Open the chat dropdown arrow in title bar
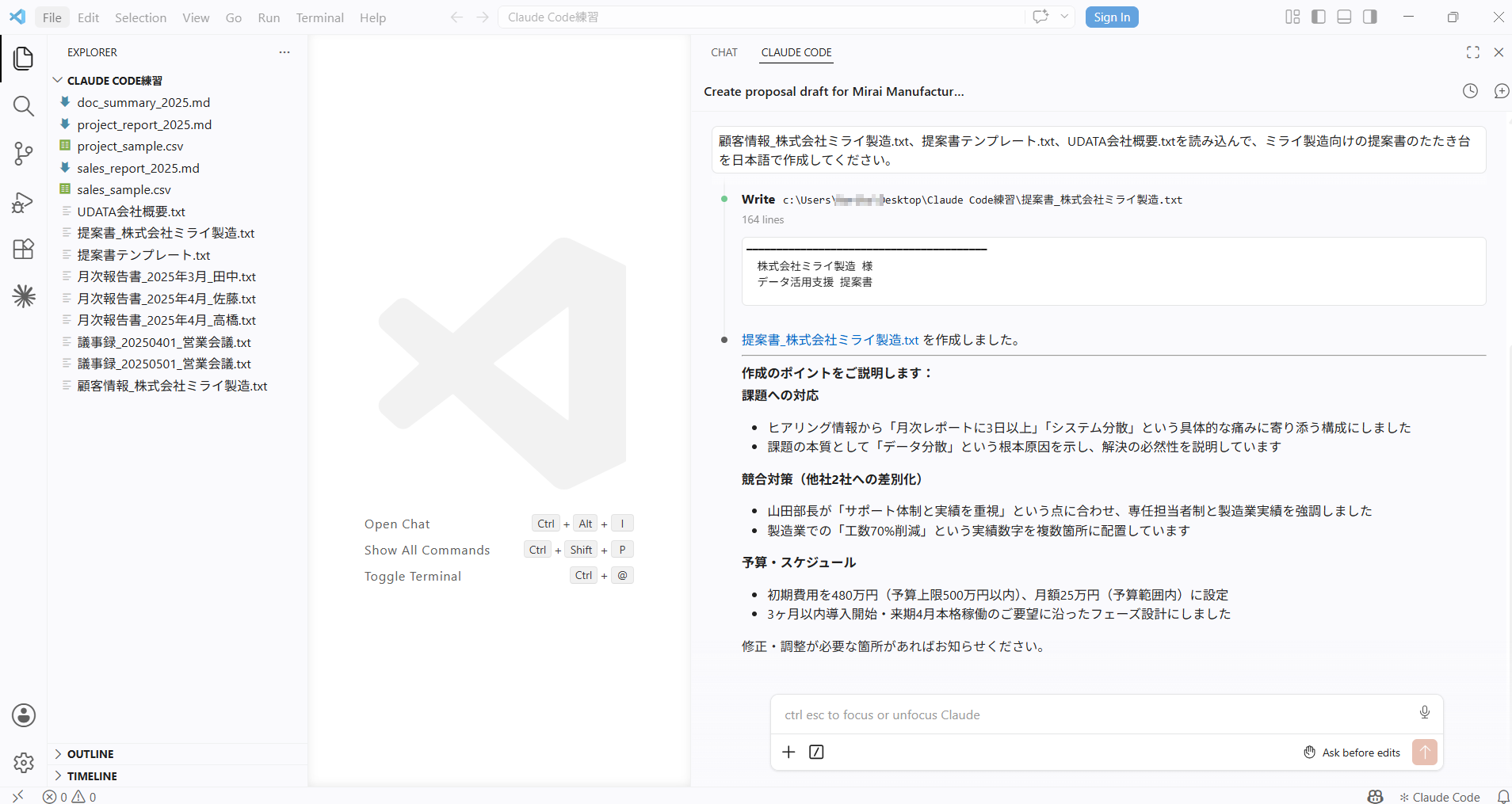Image resolution: width=1512 pixels, height=804 pixels. click(x=1064, y=17)
